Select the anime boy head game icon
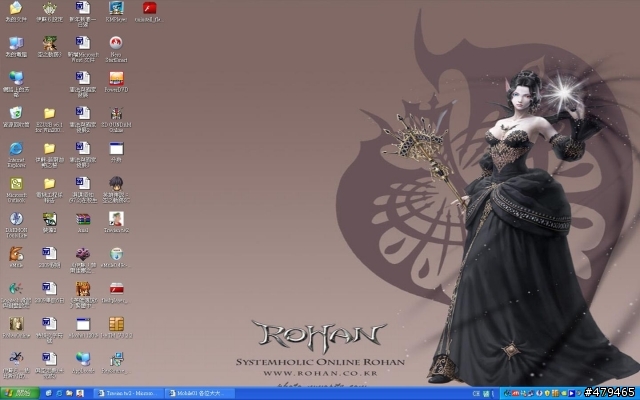The width and height of the screenshot is (640, 400). [116, 184]
